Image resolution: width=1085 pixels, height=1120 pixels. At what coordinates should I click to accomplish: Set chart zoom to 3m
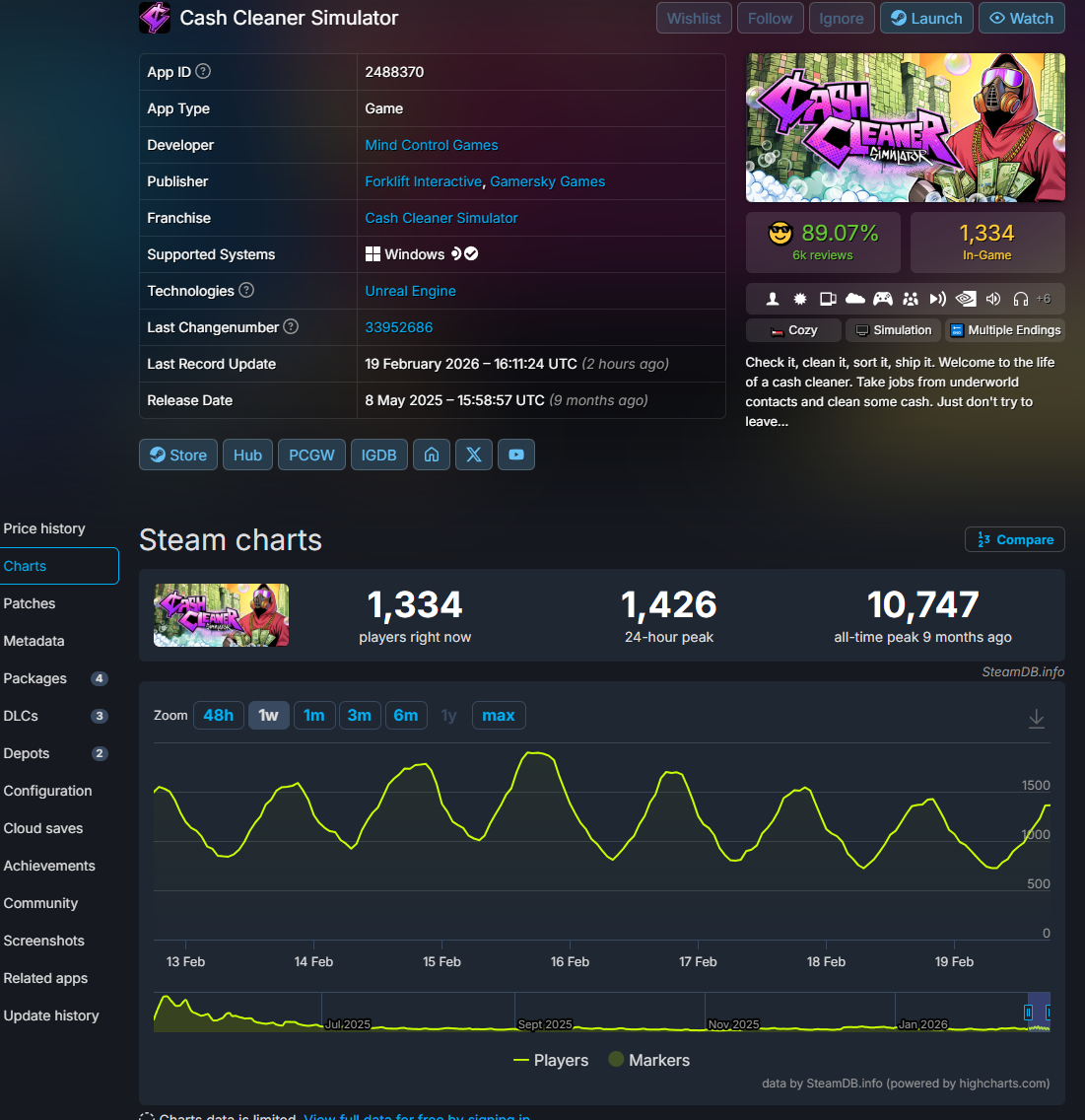360,715
